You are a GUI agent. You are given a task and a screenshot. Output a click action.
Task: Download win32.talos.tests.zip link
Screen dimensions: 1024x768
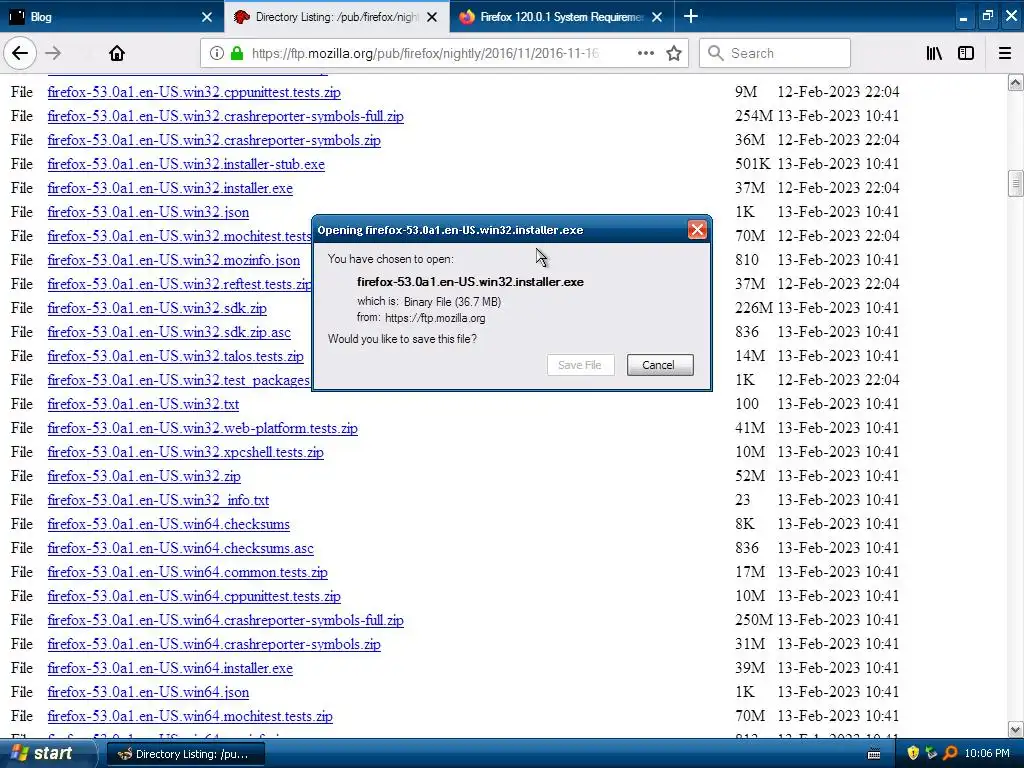tap(176, 357)
